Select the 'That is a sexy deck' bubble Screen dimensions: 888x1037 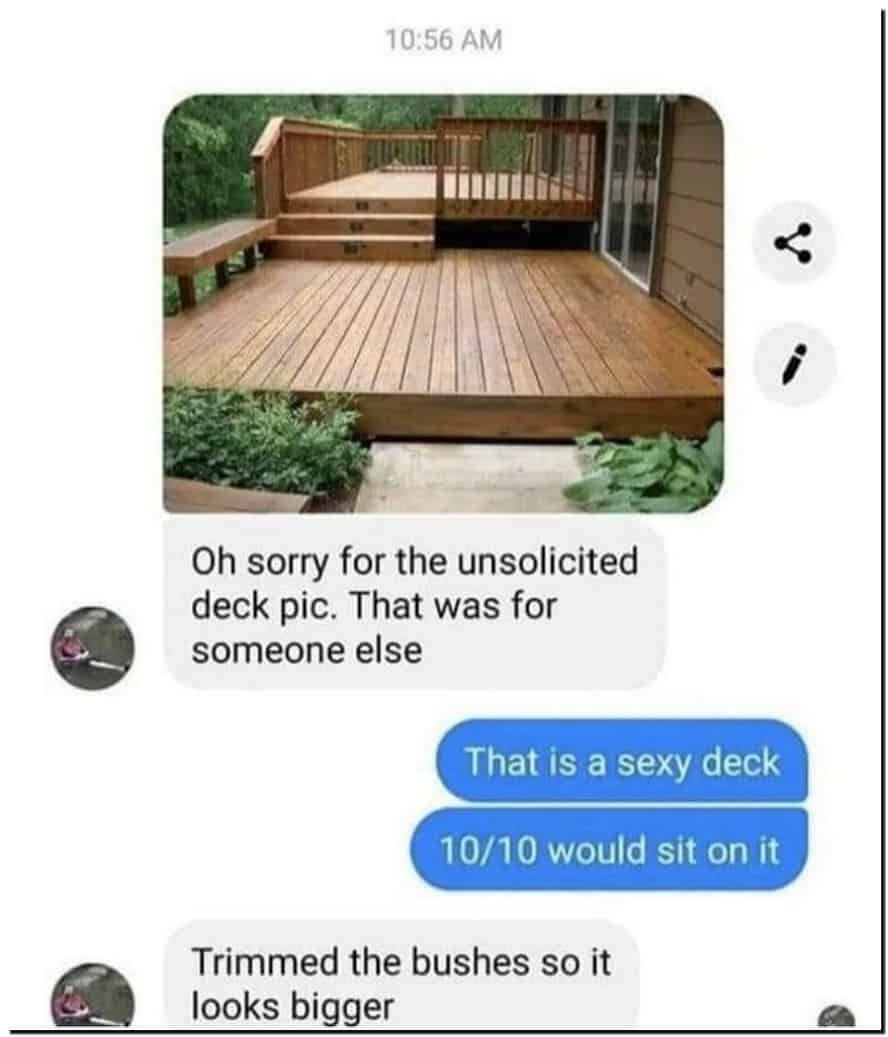click(622, 761)
